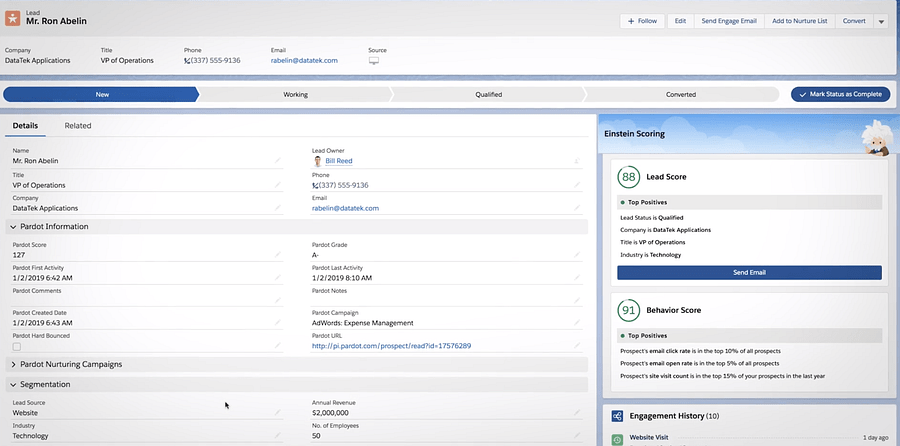Screen dimensions: 900x446
Task: Edit the Name field pencil icon
Action: 278,161
